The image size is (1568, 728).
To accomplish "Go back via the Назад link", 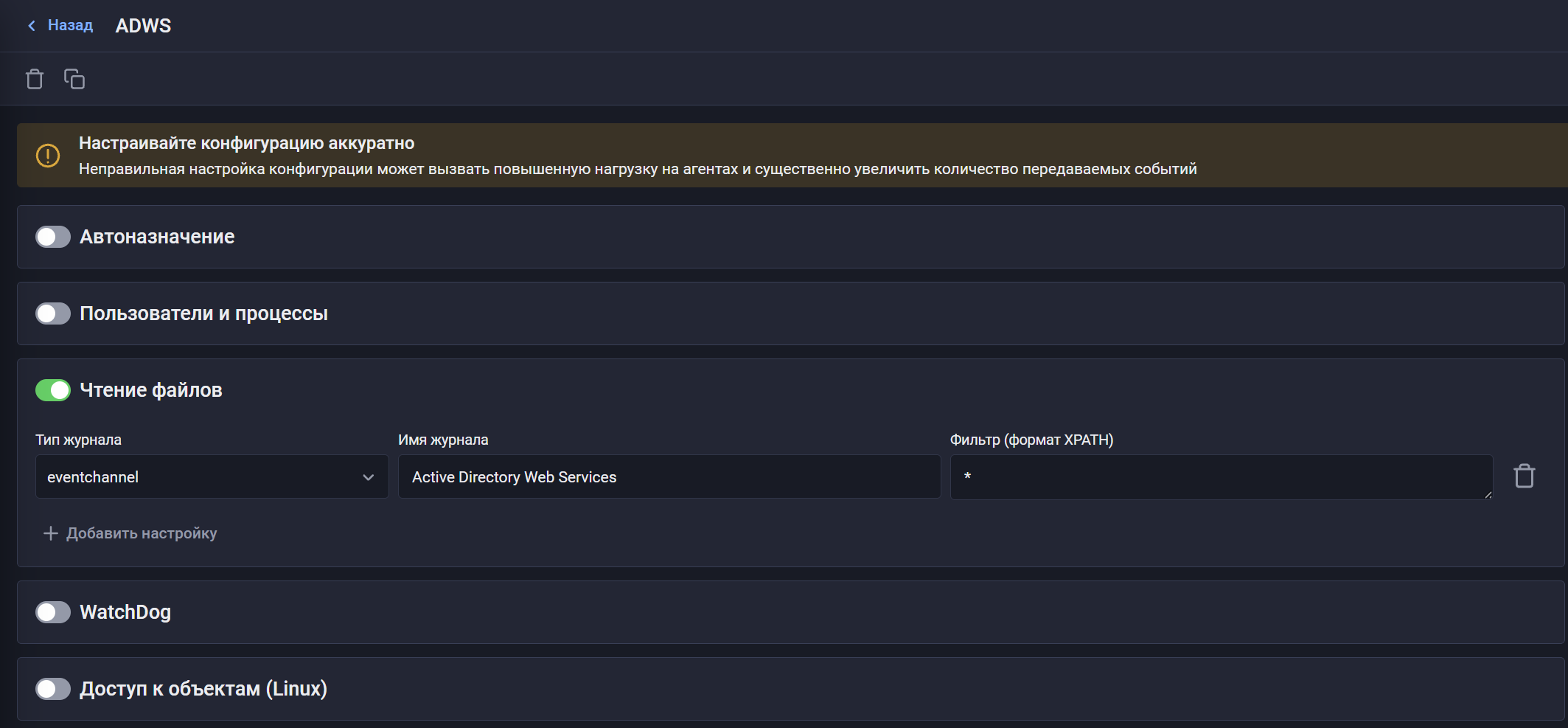I will coord(70,25).
